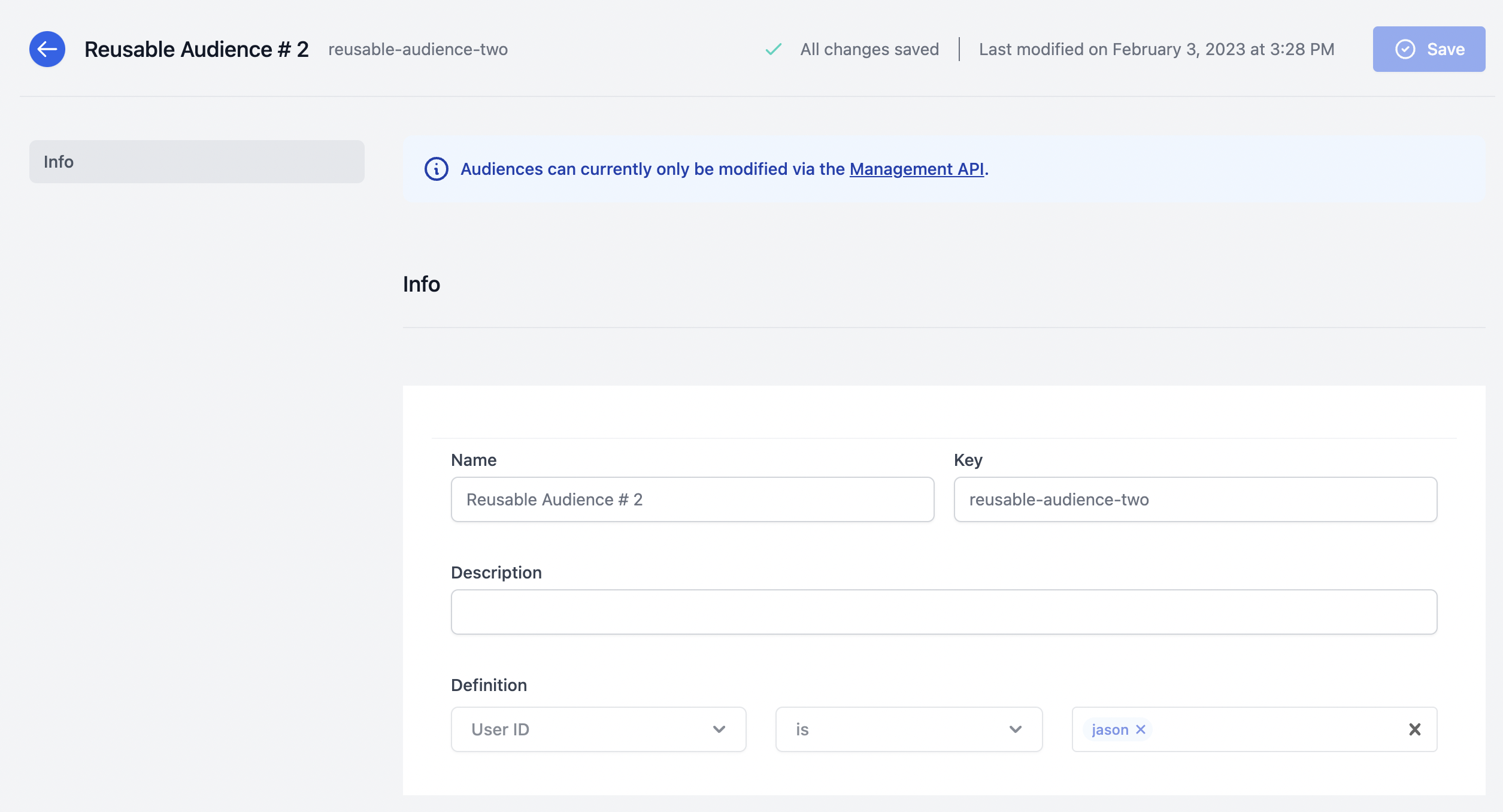The width and height of the screenshot is (1503, 812).
Task: Click the Name input field
Action: [692, 499]
